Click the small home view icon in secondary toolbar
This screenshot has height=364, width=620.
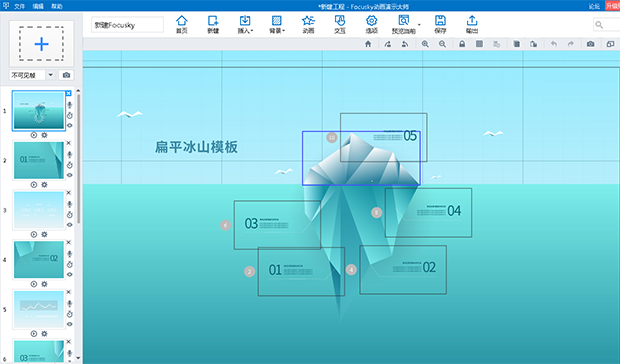coord(368,44)
